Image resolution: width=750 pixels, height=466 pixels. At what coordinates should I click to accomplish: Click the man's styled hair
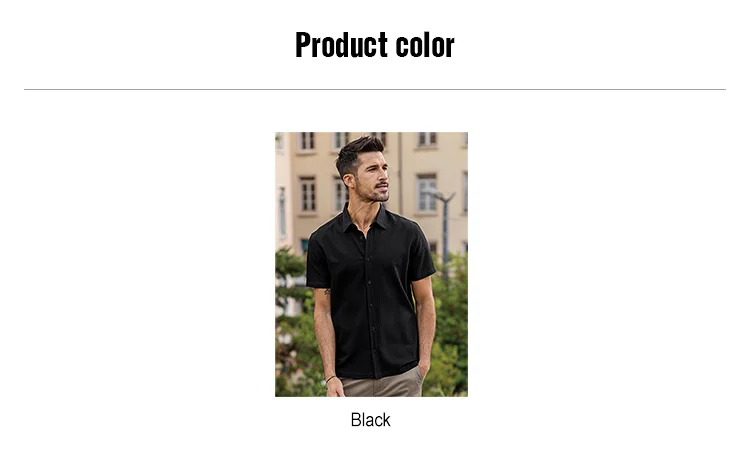(x=358, y=153)
